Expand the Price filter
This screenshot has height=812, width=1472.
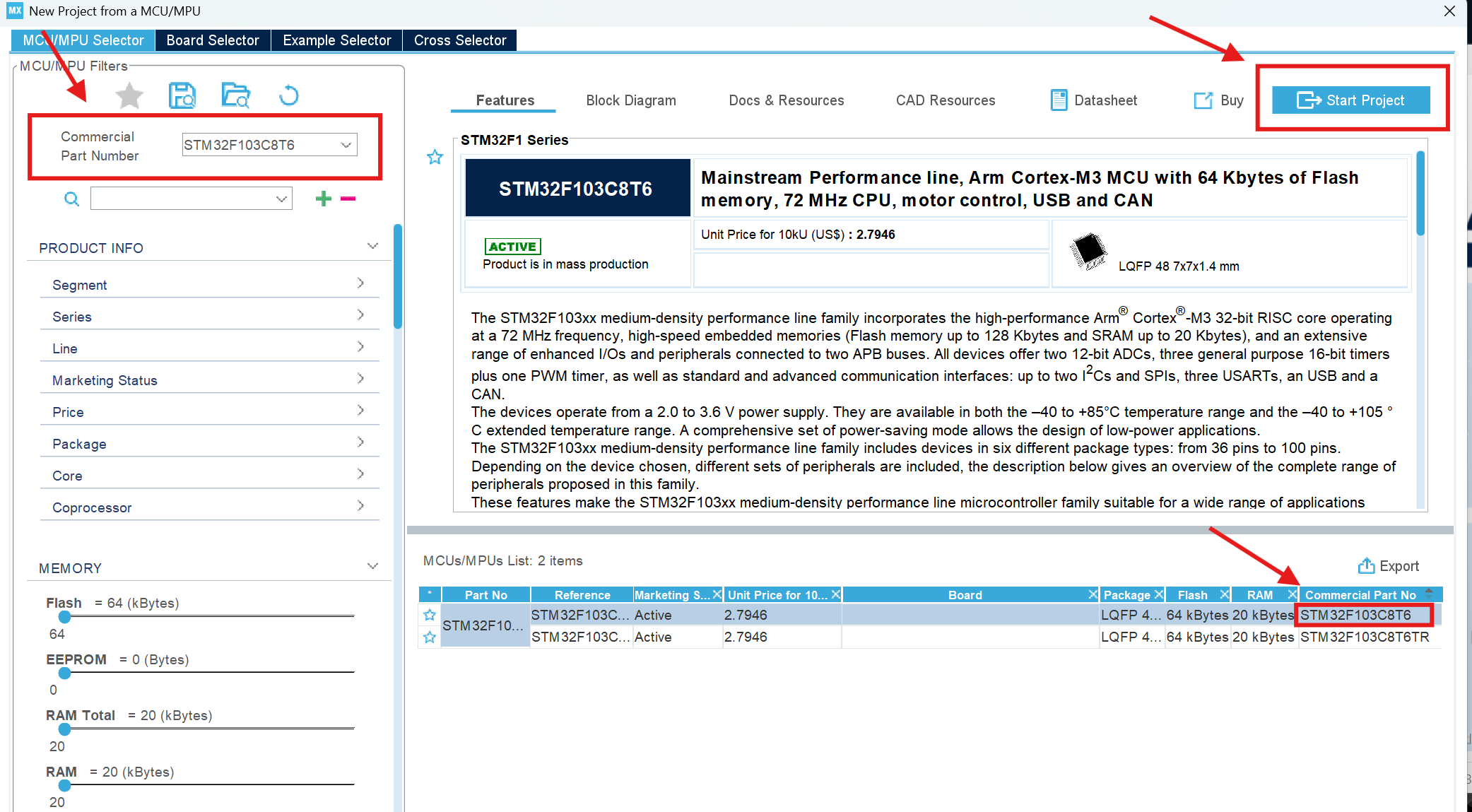[360, 411]
